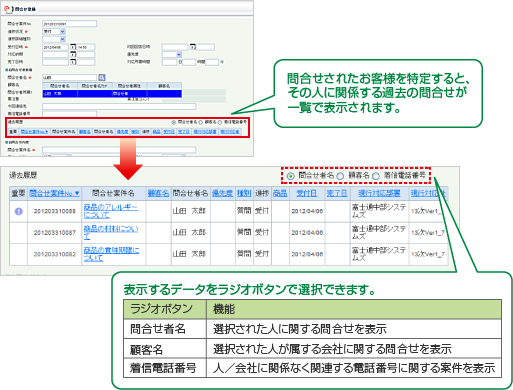The image size is (513, 390).
Task: Click the 過去履歴 heading of the enlarged panel
Action: point(23,175)
